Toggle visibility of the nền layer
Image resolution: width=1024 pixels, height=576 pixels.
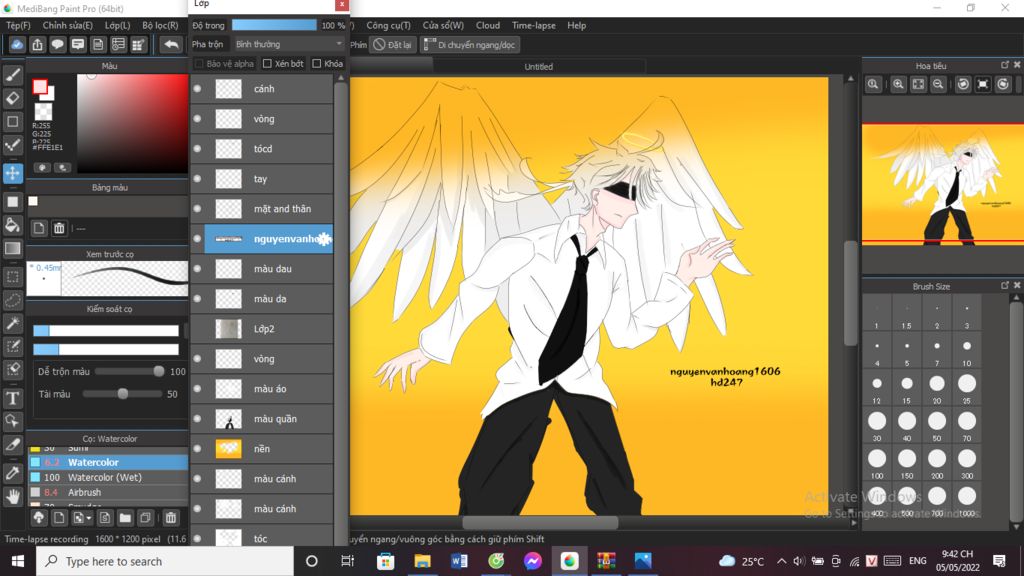[197, 449]
